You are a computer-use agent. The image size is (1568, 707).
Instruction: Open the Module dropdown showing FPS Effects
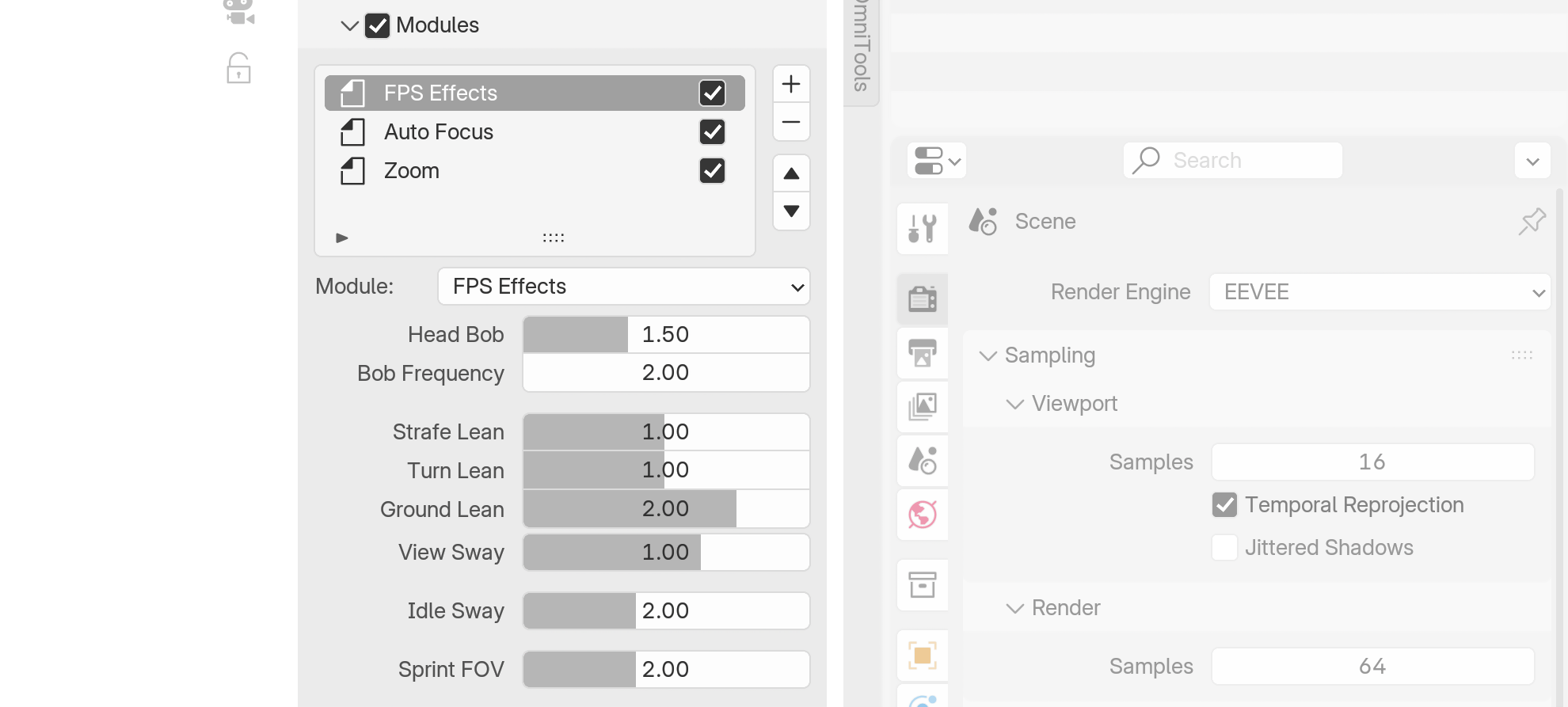pyautogui.click(x=624, y=287)
